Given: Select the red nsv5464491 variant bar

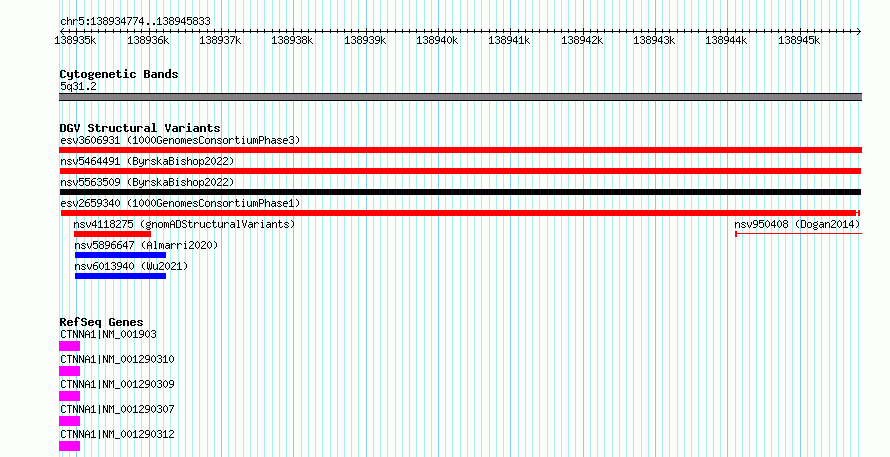Looking at the screenshot, I should point(460,171).
